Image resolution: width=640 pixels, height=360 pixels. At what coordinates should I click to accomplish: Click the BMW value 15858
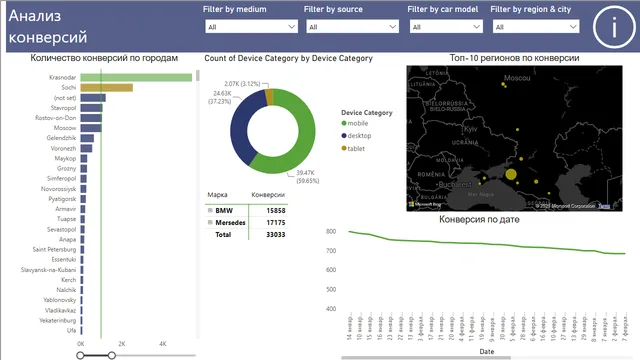[x=276, y=211]
